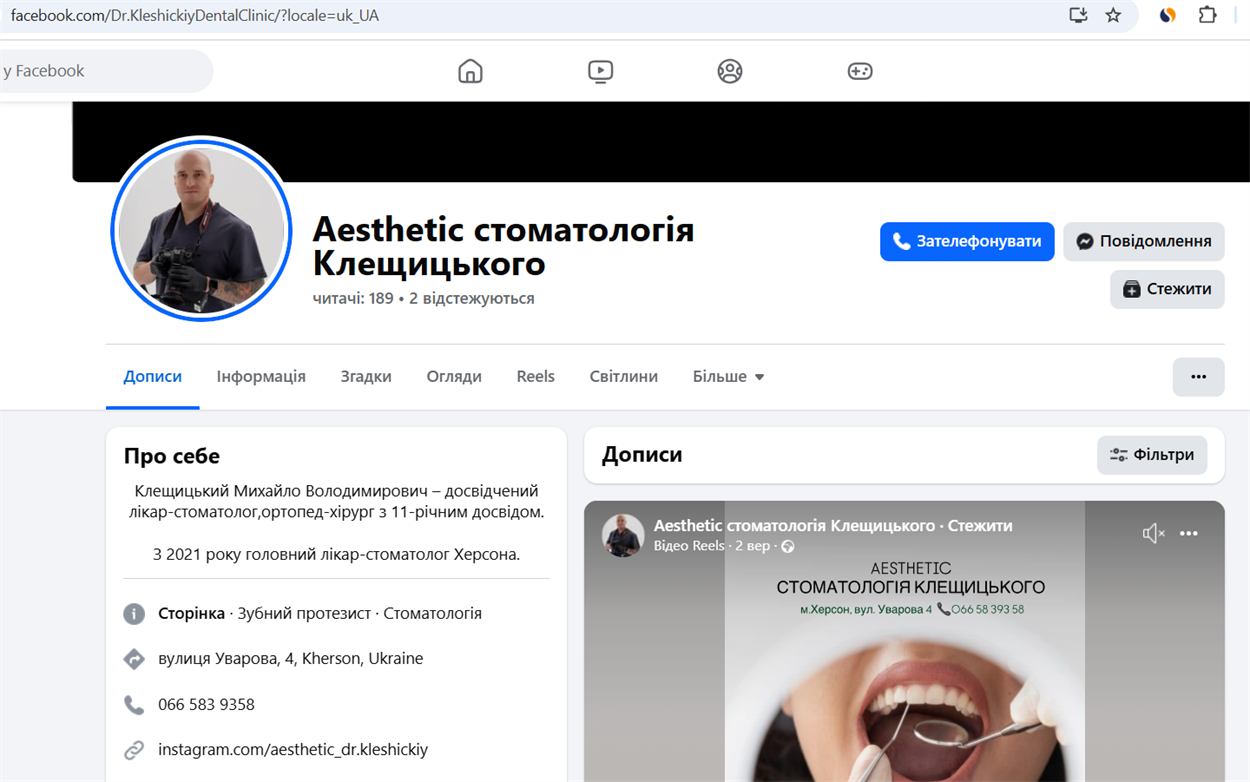Click the info icon beside Сторінка
Screen dimensions: 1250x782
134,614
